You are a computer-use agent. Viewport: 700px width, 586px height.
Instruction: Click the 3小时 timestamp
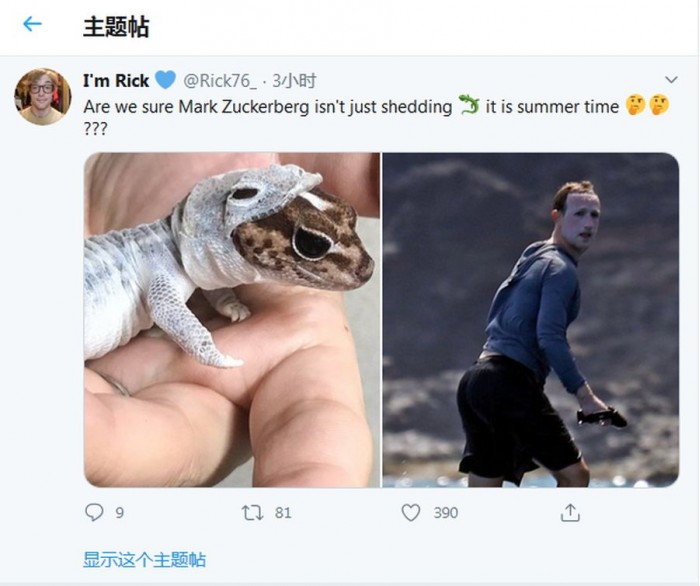[295, 81]
